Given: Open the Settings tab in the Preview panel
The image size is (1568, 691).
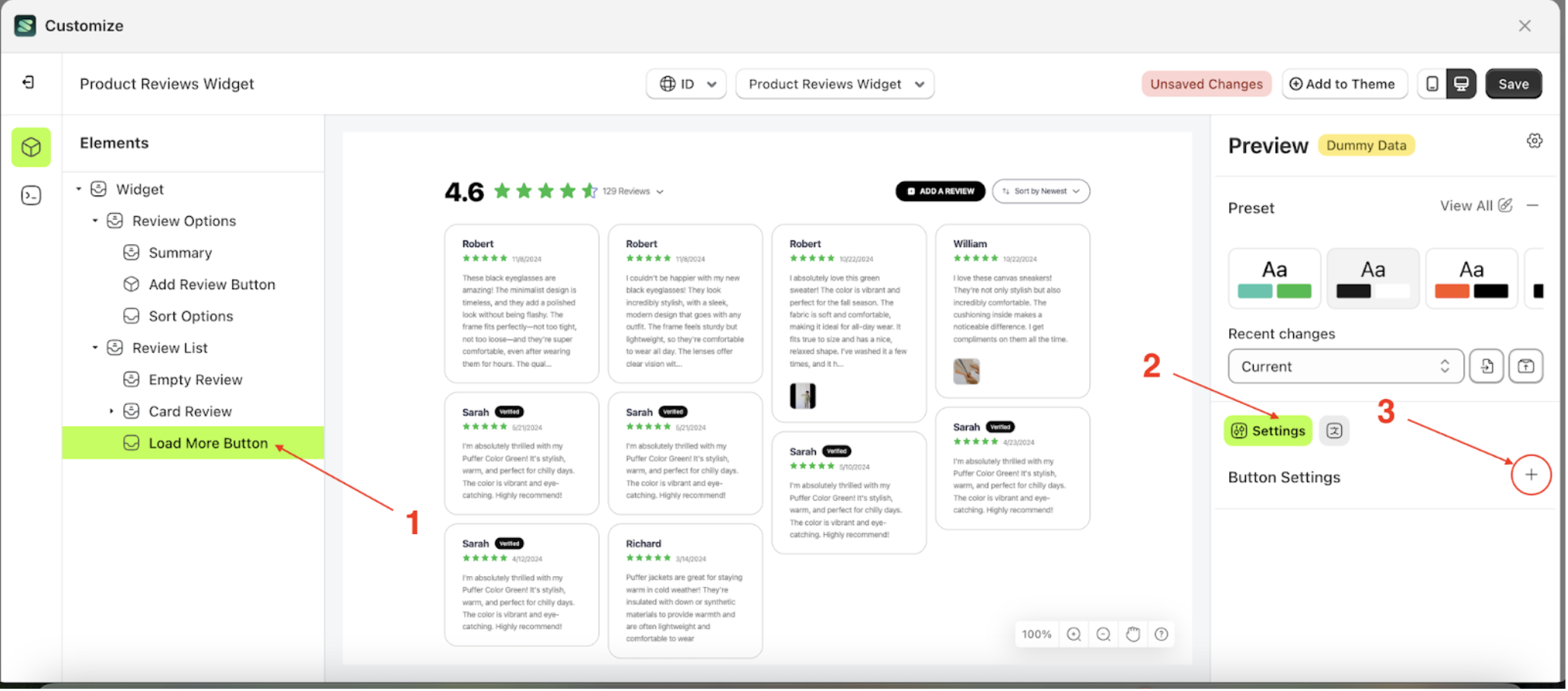Looking at the screenshot, I should 1267,430.
